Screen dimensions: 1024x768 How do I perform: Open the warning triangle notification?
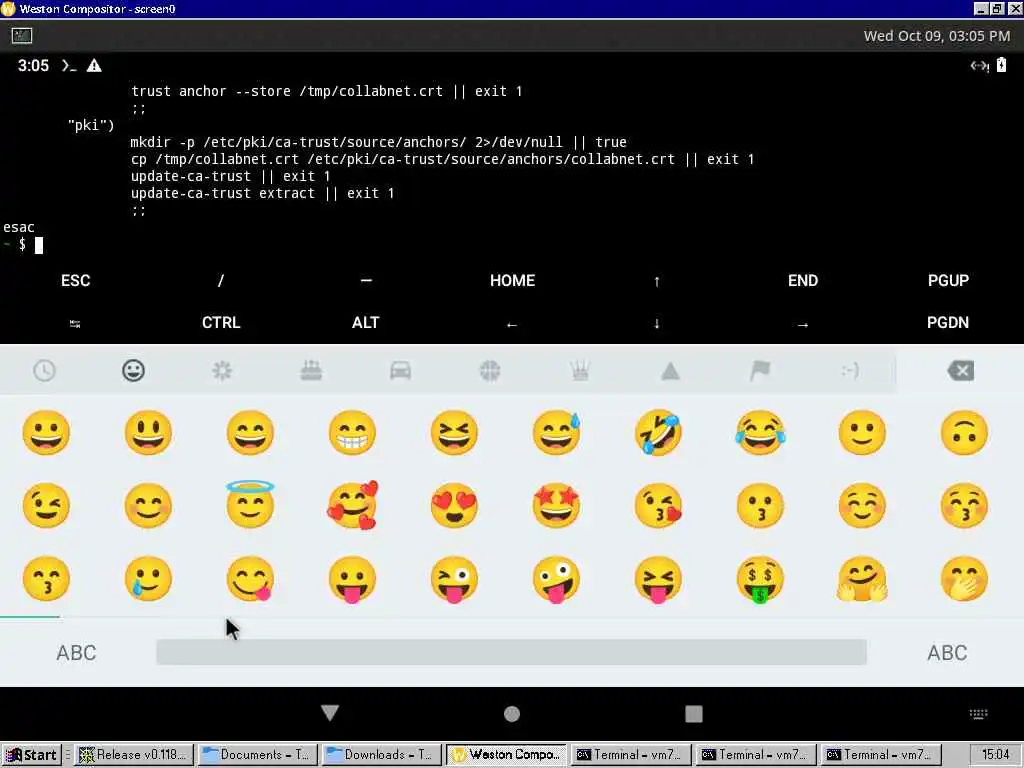coord(94,65)
